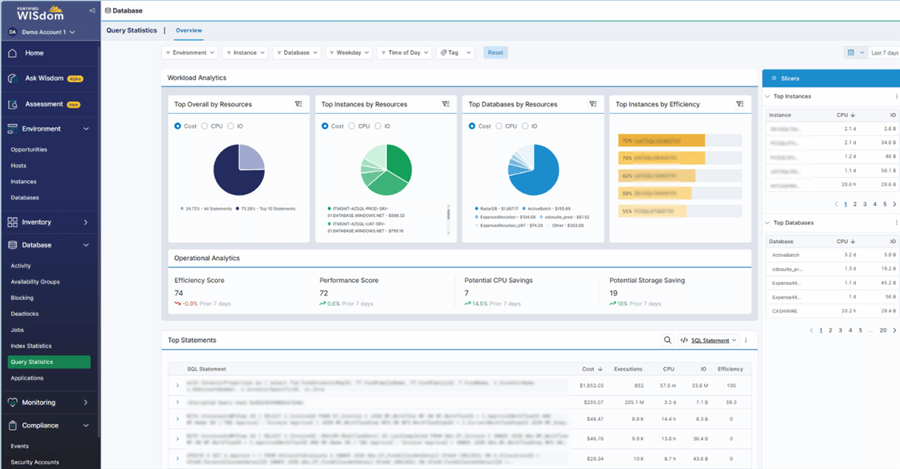The height and width of the screenshot is (469, 900).
Task: Open Index Statistics in the sidebar
Action: pyautogui.click(x=31, y=346)
